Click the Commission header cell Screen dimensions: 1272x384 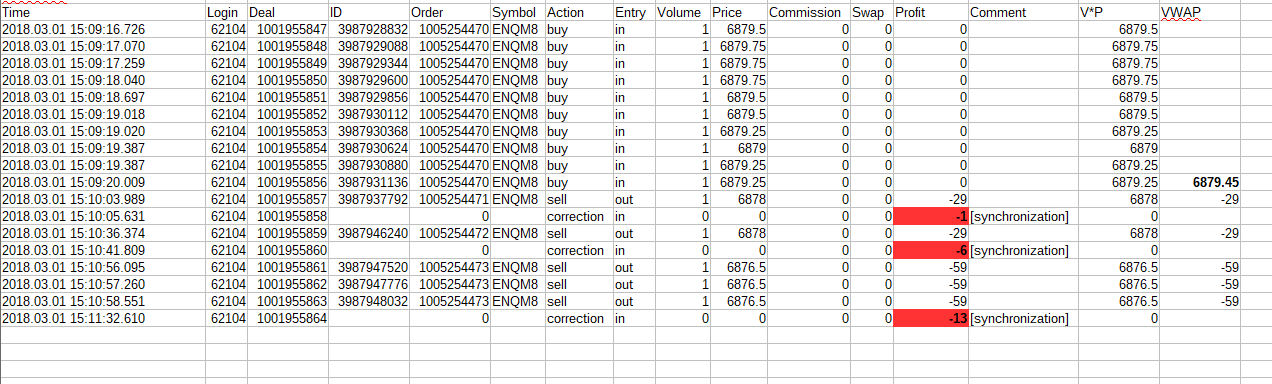(809, 13)
